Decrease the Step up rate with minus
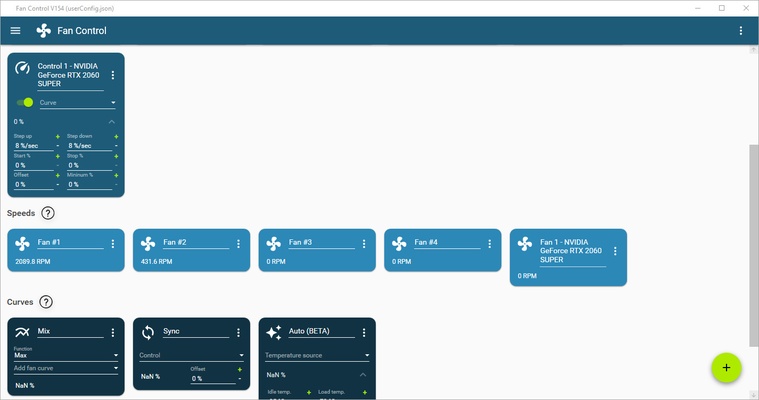Viewport: 759px width, 400px height. click(58, 145)
